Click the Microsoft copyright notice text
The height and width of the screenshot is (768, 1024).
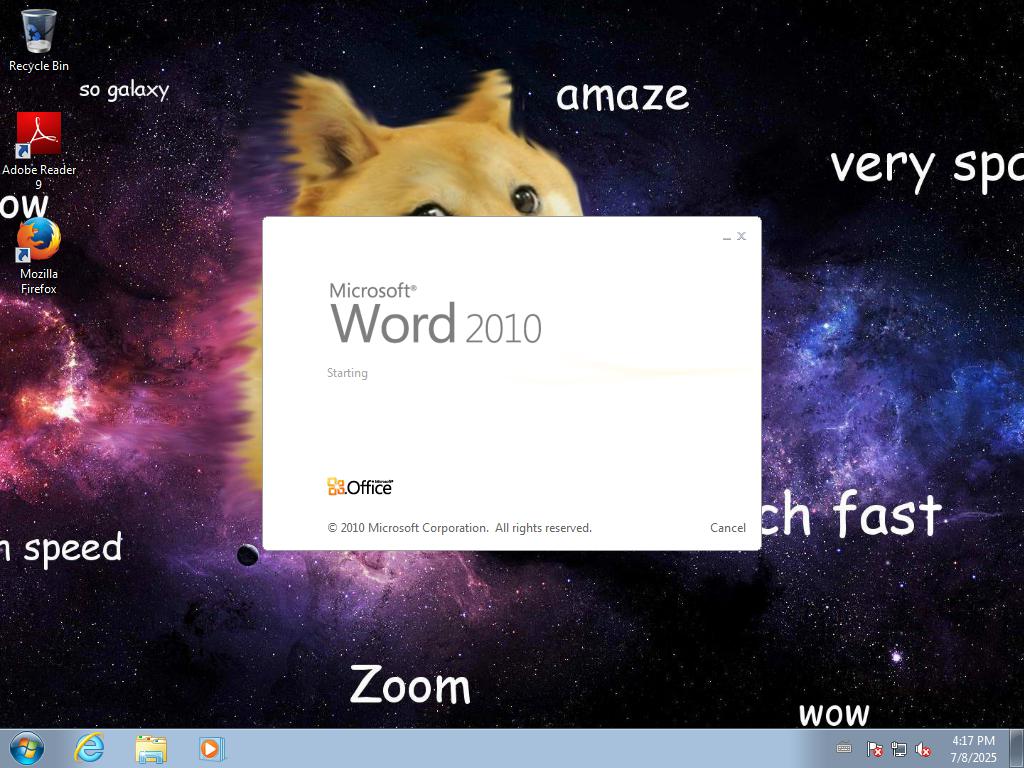[459, 528]
